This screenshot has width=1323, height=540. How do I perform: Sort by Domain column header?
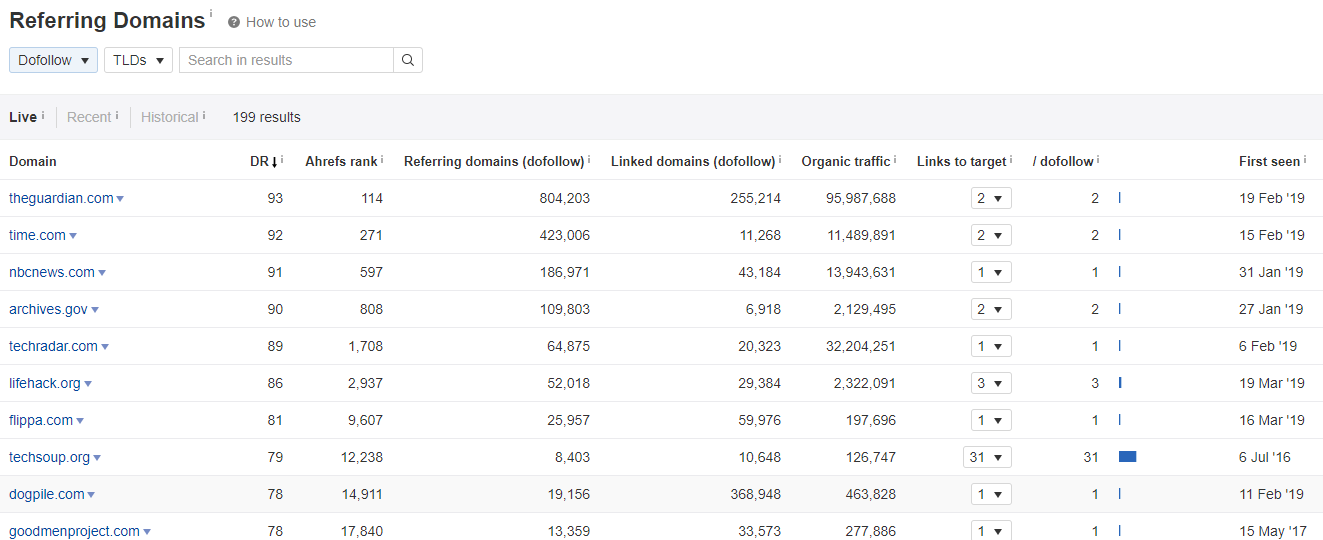pyautogui.click(x=33, y=161)
